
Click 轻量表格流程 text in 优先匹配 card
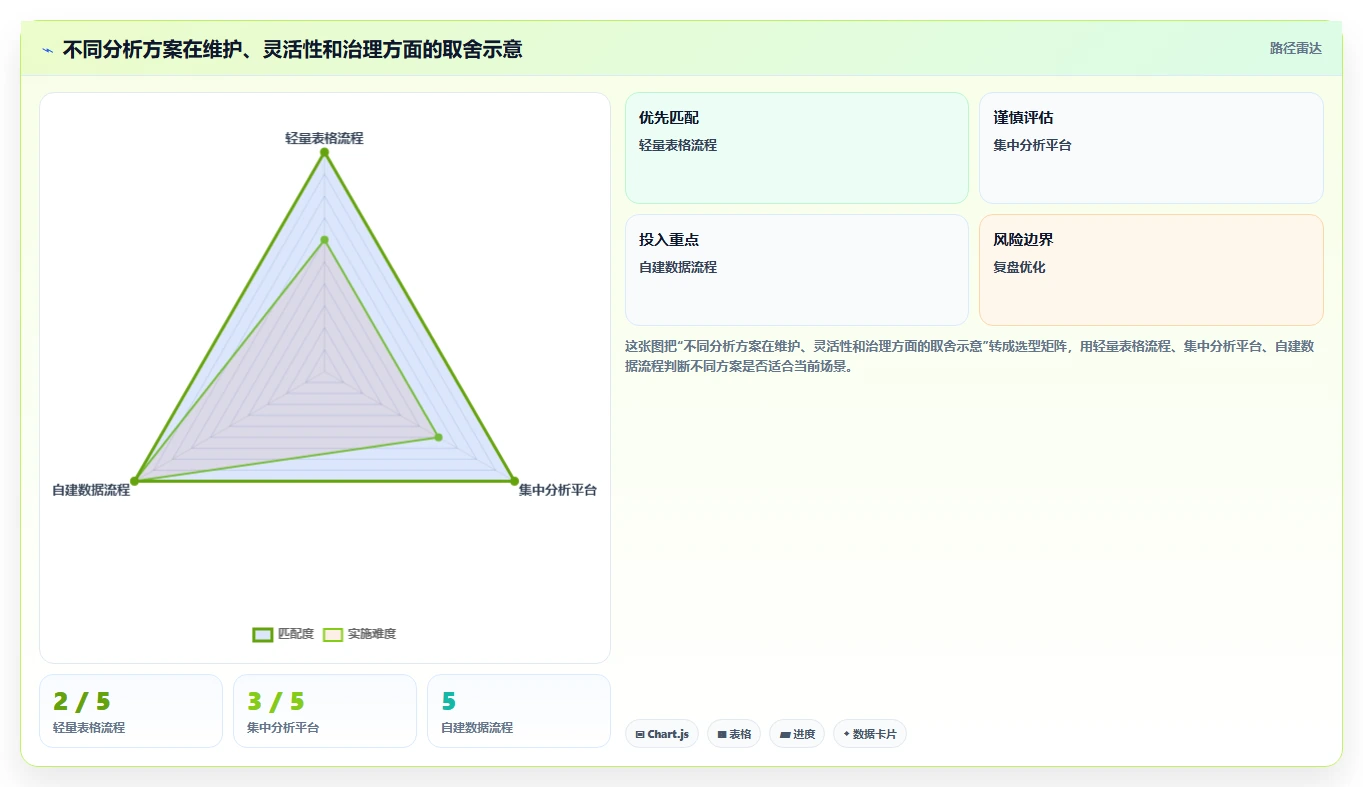click(x=678, y=145)
